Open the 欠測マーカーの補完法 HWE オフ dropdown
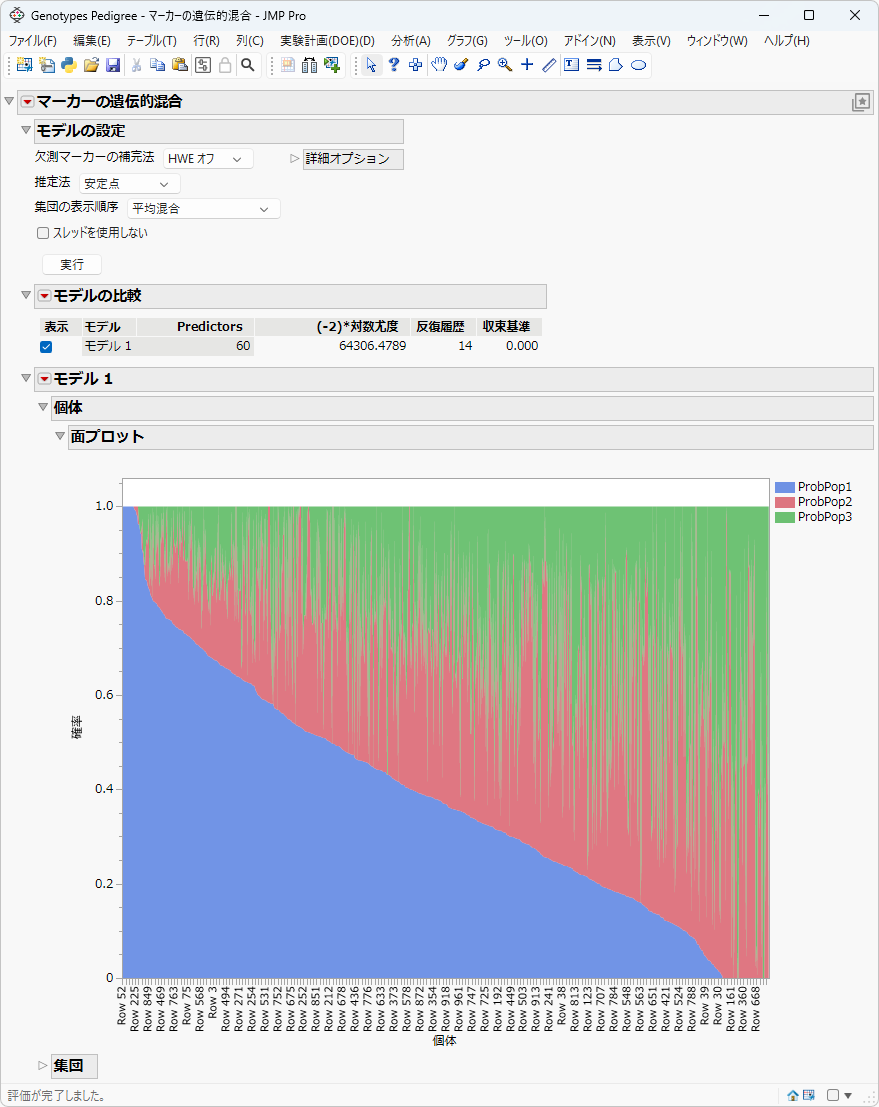The height and width of the screenshot is (1107, 879). pyautogui.click(x=208, y=159)
